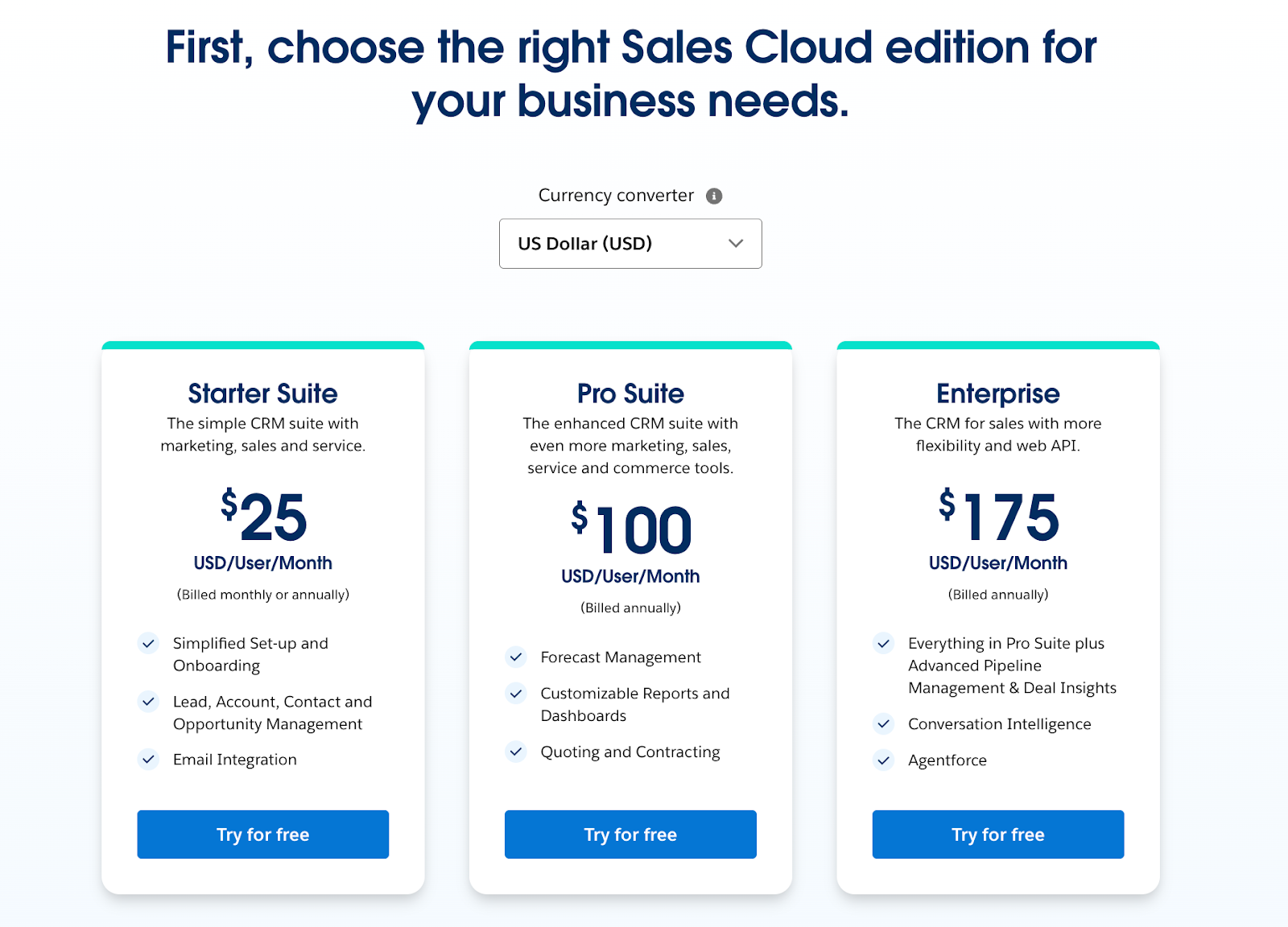Screen dimensions: 1288x927
Task: Click the Billed annually label under Pro Suite
Action: click(630, 608)
